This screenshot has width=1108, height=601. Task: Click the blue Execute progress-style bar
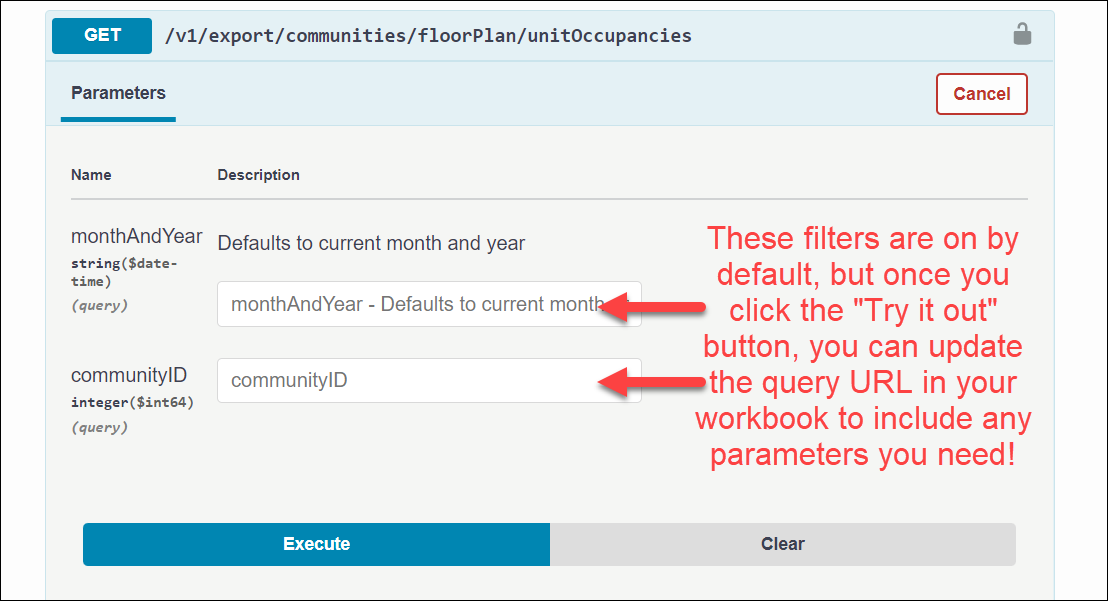(x=316, y=544)
